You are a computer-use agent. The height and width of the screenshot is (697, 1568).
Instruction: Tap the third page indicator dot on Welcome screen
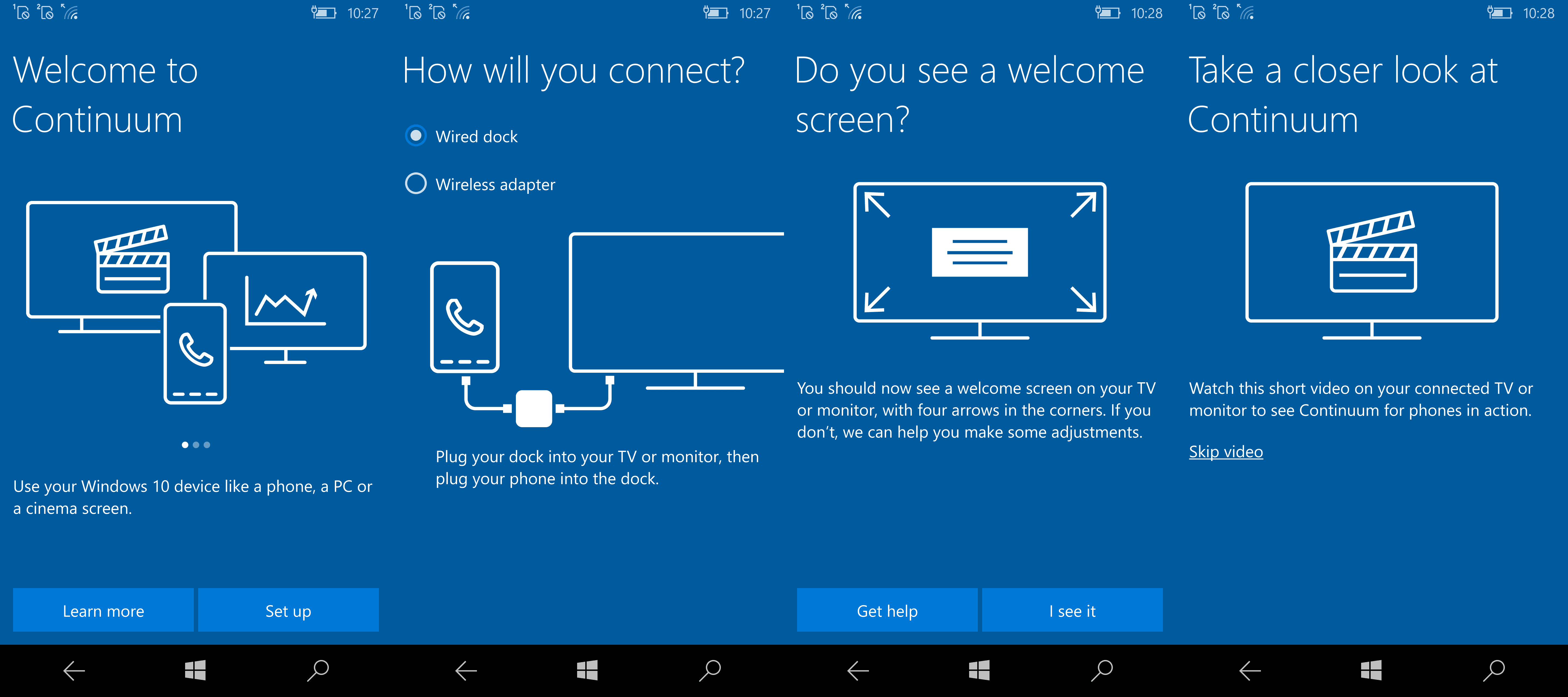207,445
